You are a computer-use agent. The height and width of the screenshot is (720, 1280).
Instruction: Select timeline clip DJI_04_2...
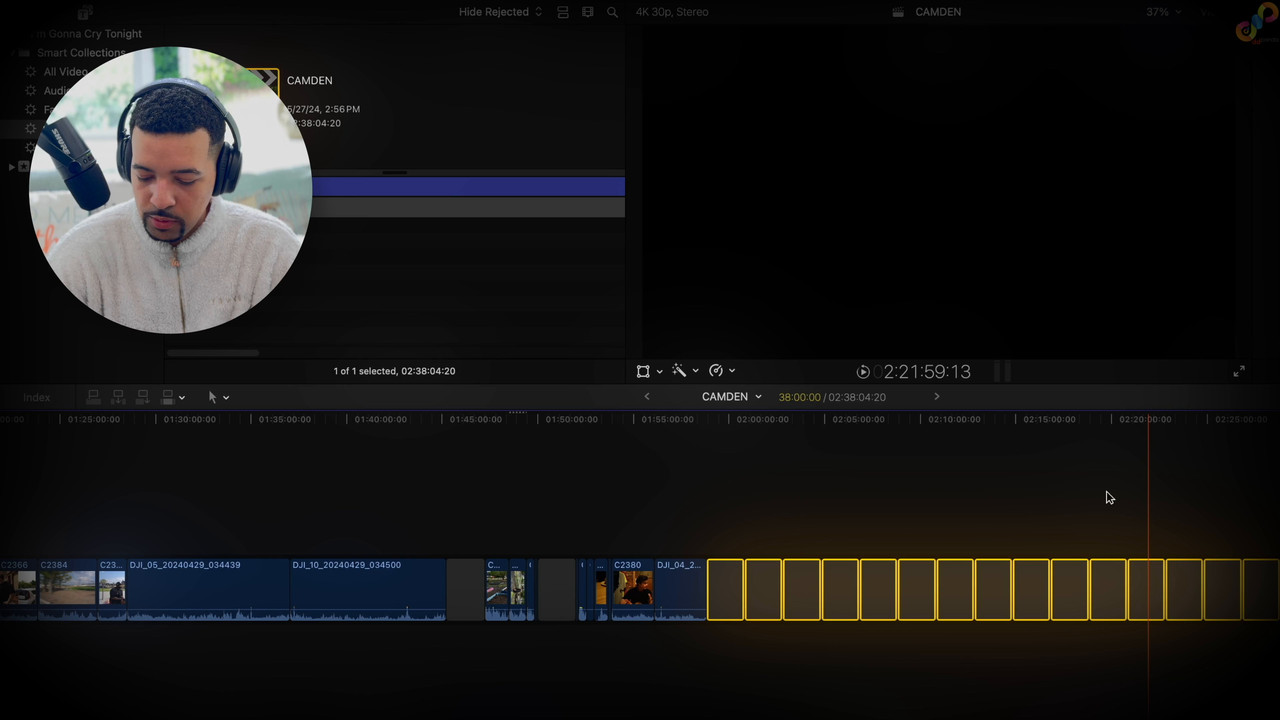point(680,589)
